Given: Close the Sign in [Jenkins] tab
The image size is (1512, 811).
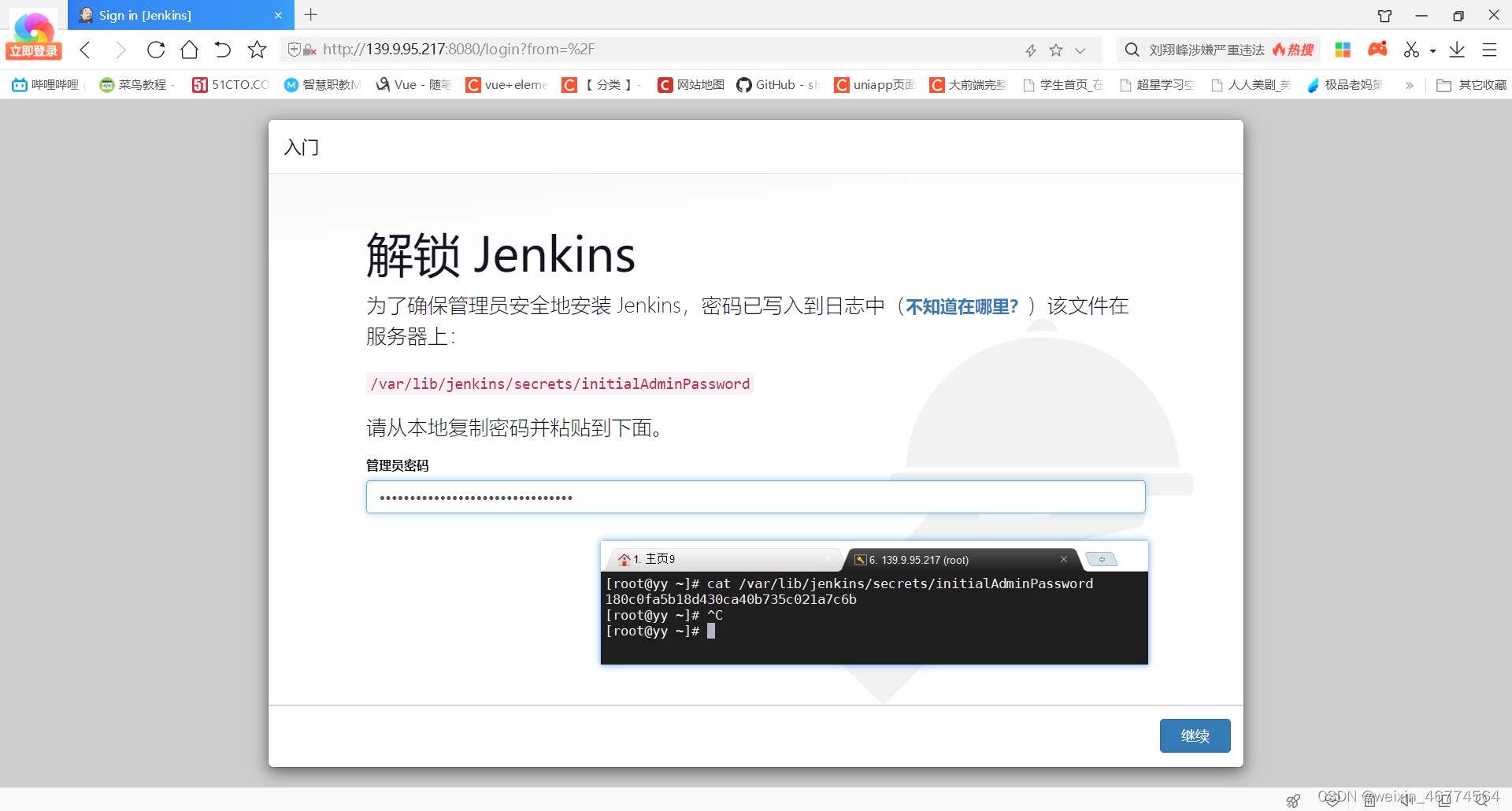Looking at the screenshot, I should pos(278,15).
